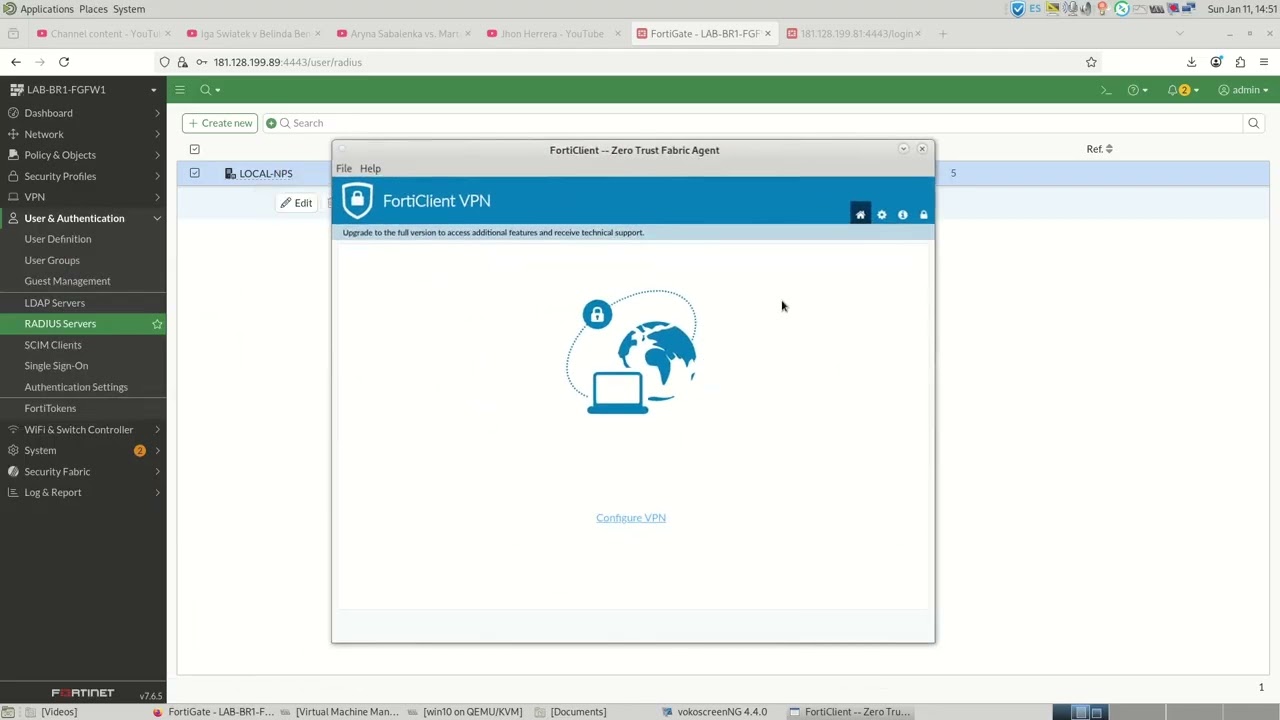Select LOCAL-NPS server name
Image resolution: width=1280 pixels, height=720 pixels.
coord(266,173)
